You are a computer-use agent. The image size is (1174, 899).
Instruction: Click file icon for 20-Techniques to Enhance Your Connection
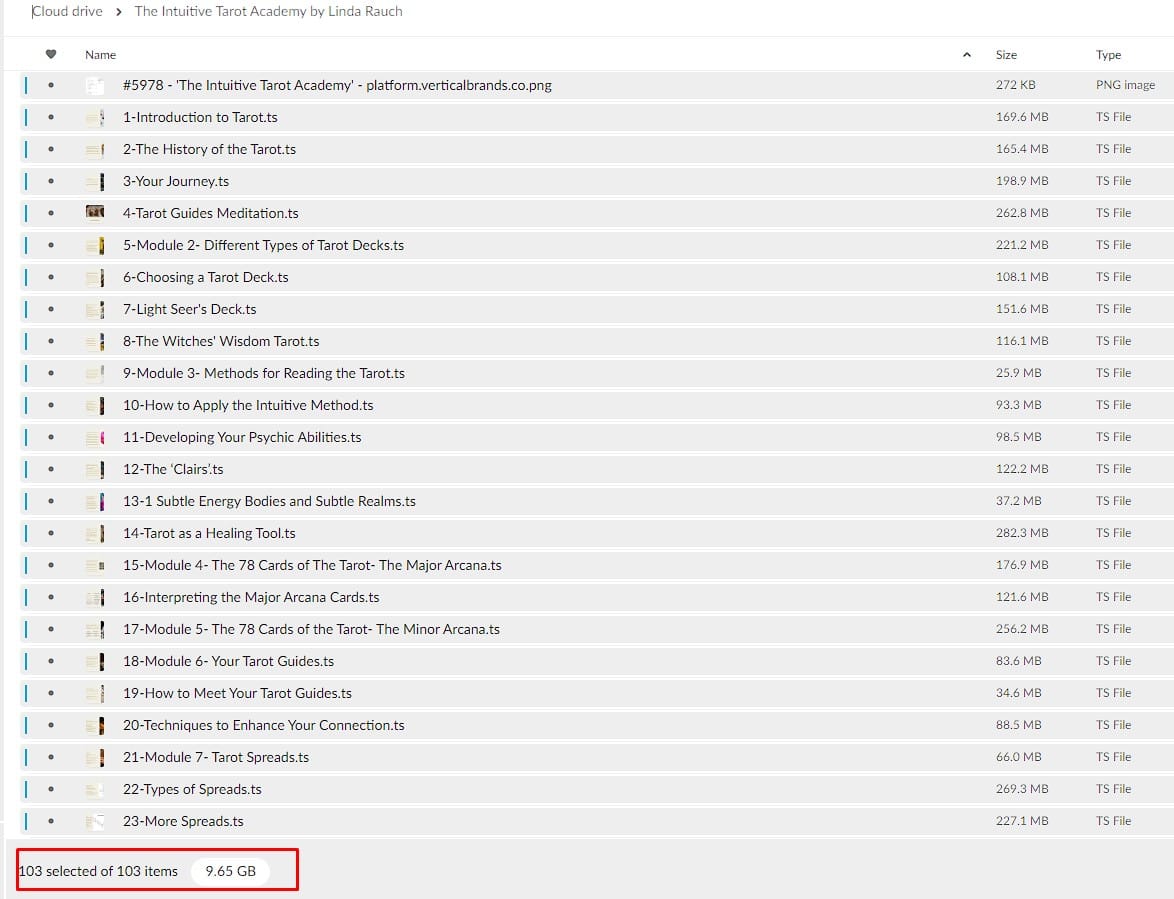(95, 725)
